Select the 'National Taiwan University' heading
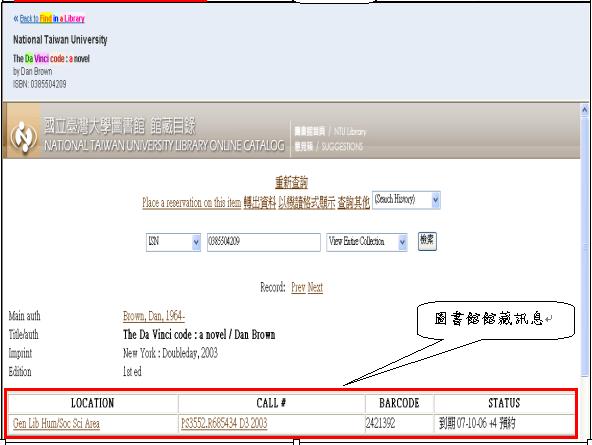 point(60,40)
